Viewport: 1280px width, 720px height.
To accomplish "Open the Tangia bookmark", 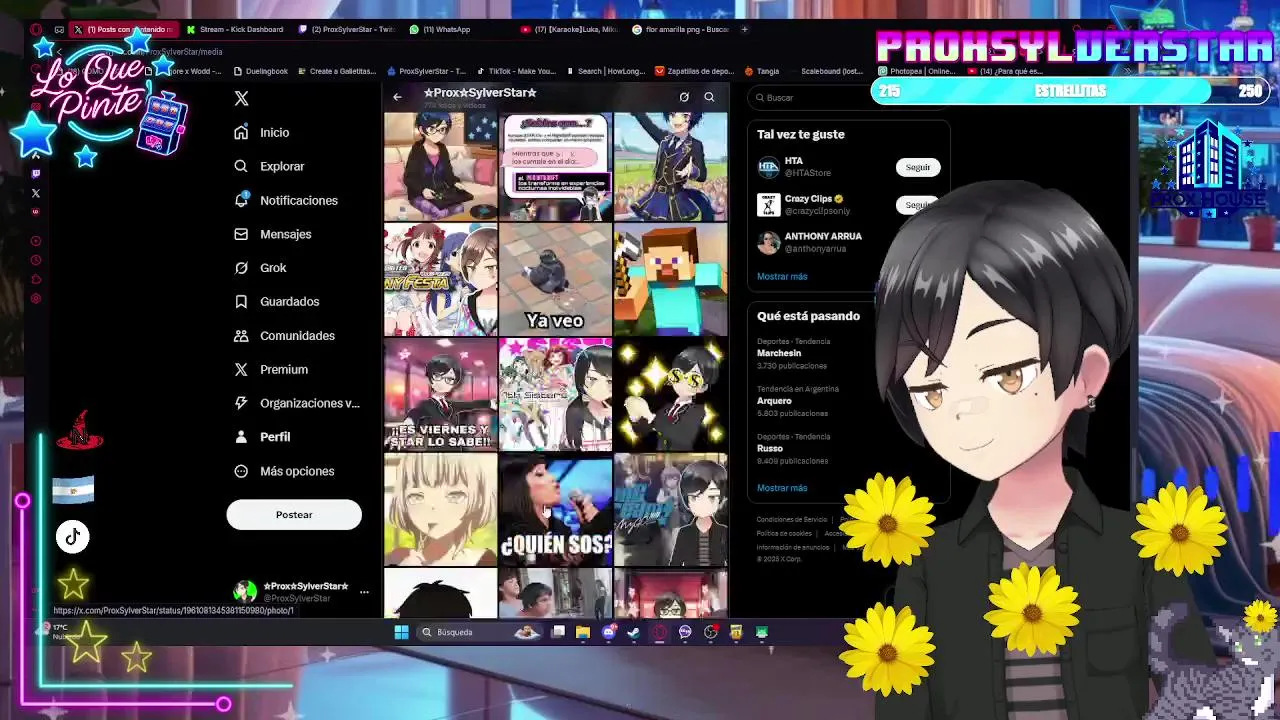I will pyautogui.click(x=762, y=71).
